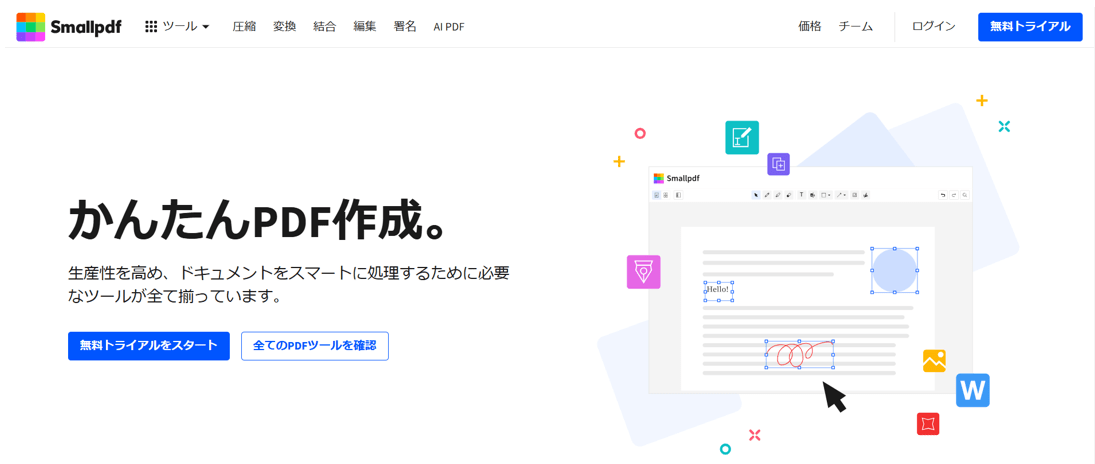Open the 署名 menu item
Viewport: 1095px width, 464px height.
[x=405, y=27]
